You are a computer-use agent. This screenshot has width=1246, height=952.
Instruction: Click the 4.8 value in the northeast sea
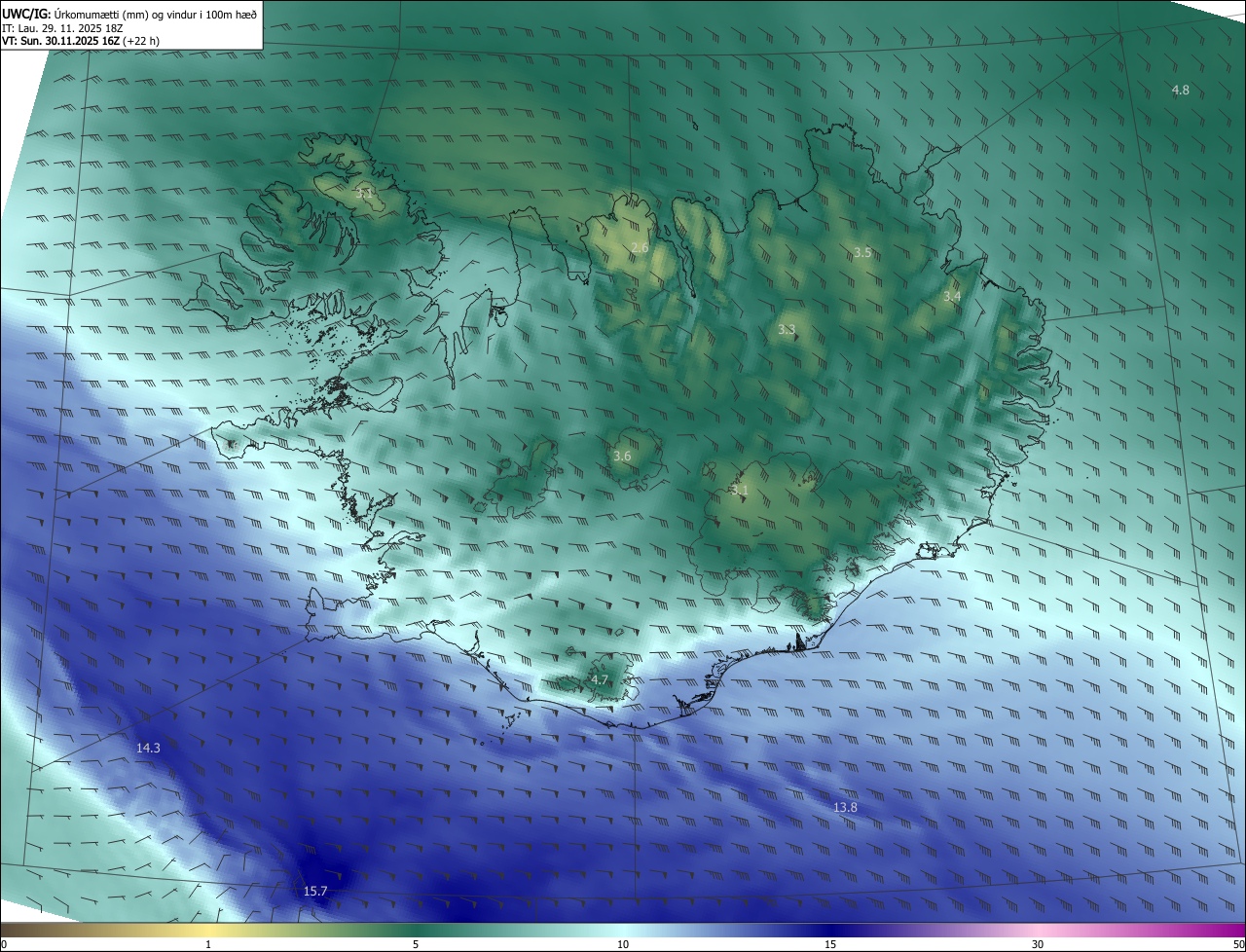1180,90
